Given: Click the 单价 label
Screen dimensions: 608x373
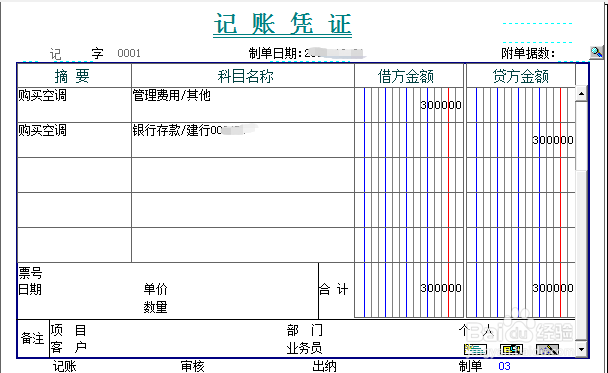Looking at the screenshot, I should coord(155,289).
